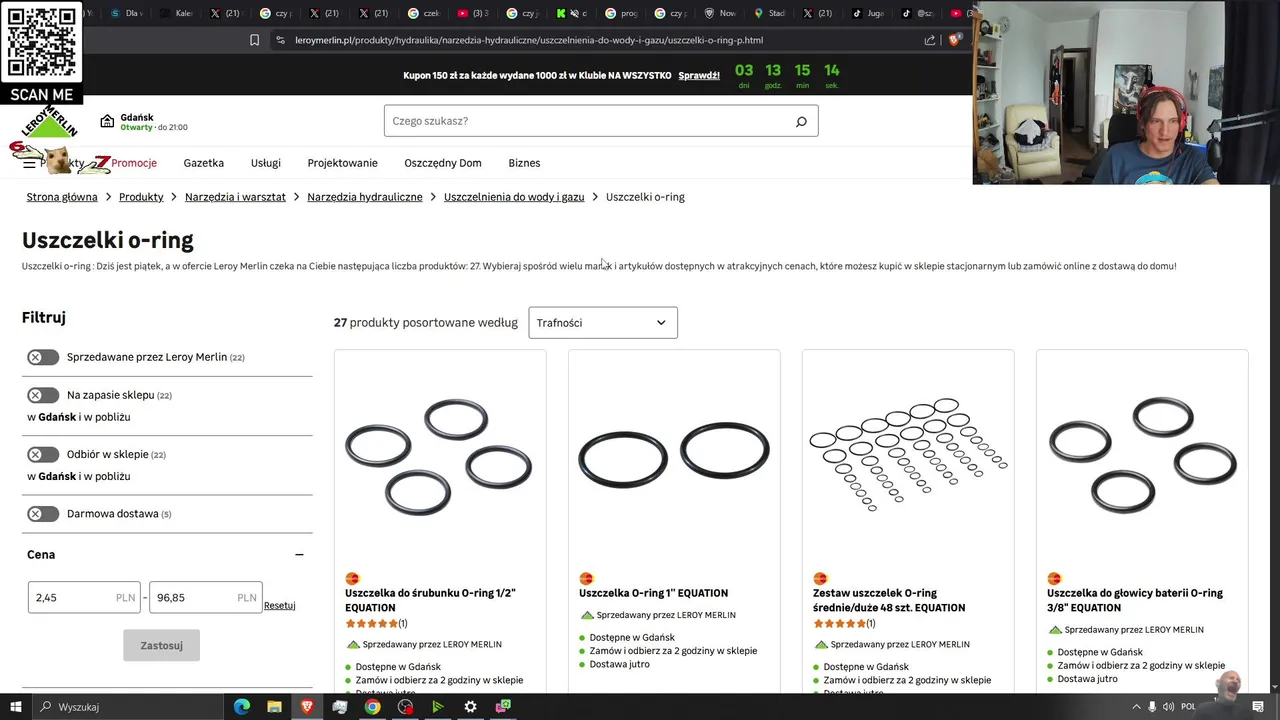Toggle Sprzedawane przez Leroy Merlin filter
The width and height of the screenshot is (1280, 720).
(43, 357)
